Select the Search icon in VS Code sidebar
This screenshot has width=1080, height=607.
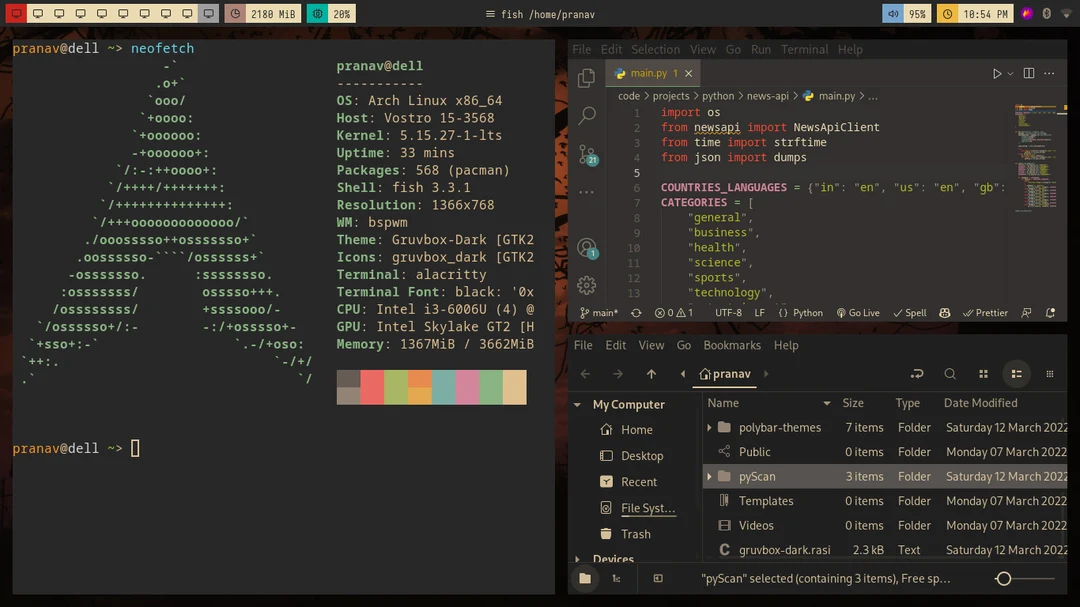coord(586,115)
